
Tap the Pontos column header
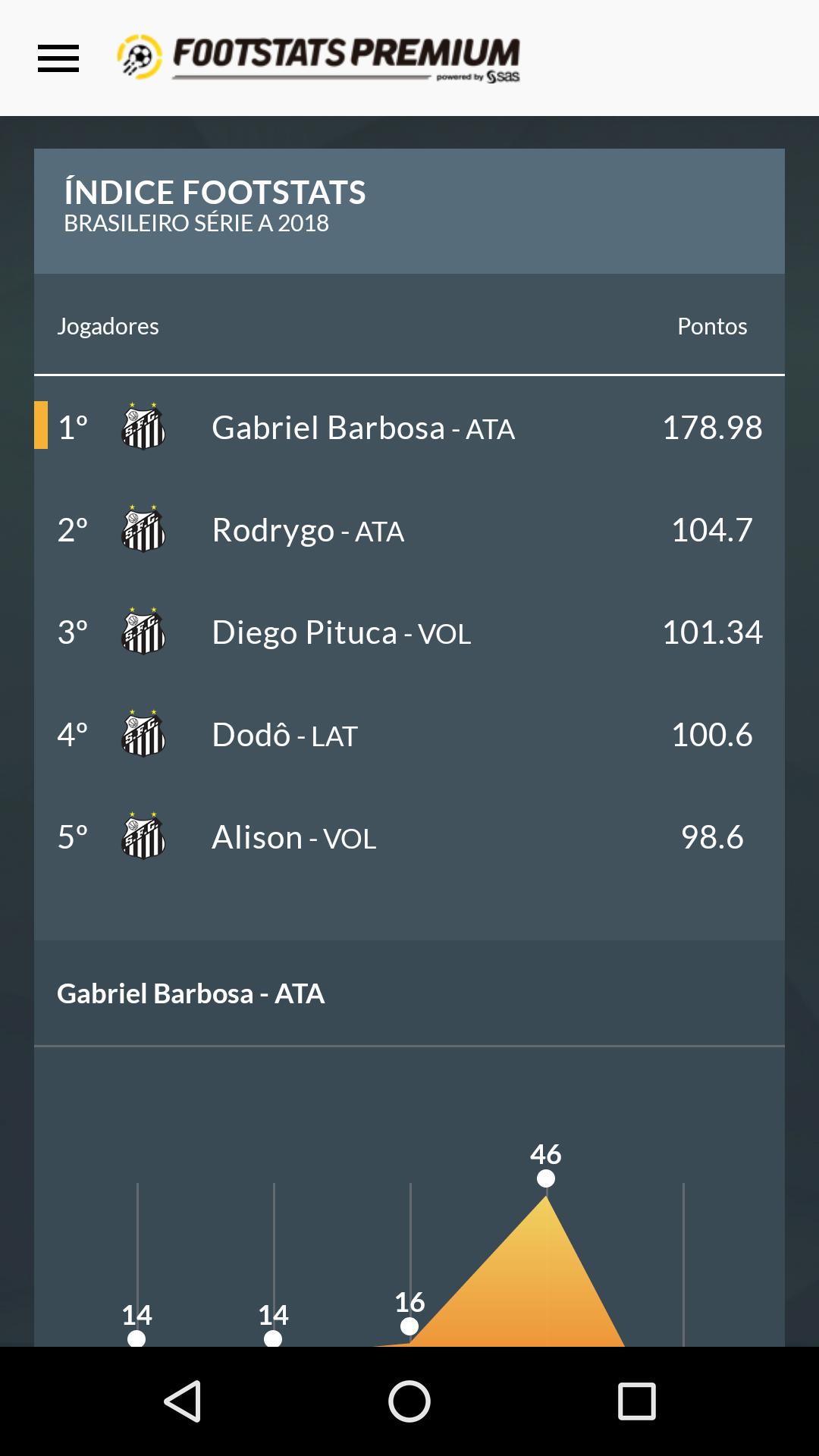712,326
